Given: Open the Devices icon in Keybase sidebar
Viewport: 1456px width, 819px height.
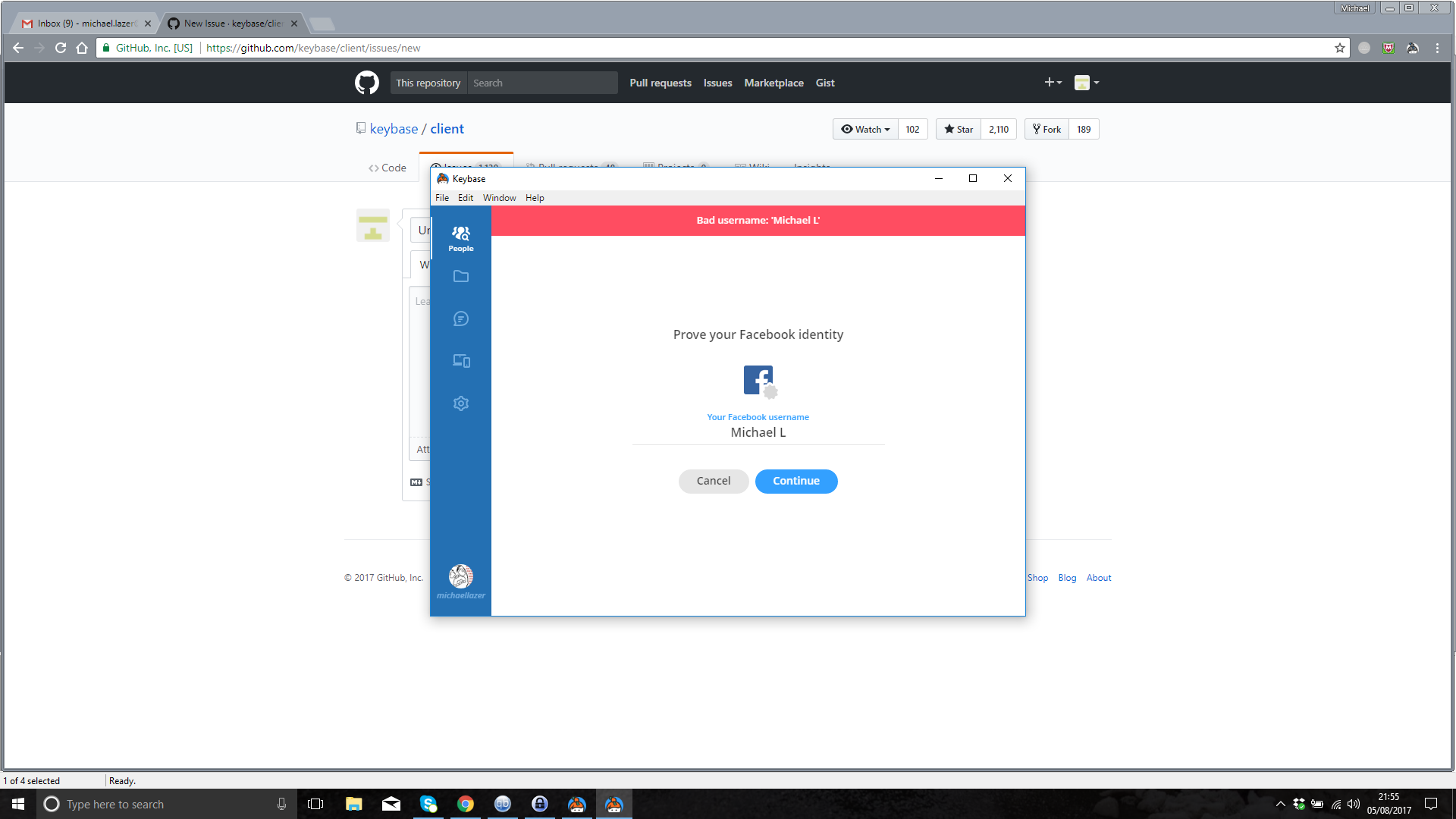Looking at the screenshot, I should 461,361.
